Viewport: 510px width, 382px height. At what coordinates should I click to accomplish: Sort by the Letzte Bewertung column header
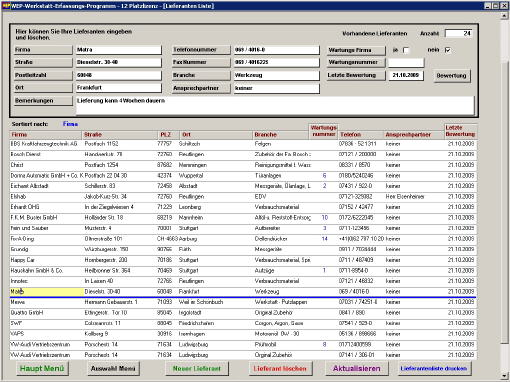[460, 131]
